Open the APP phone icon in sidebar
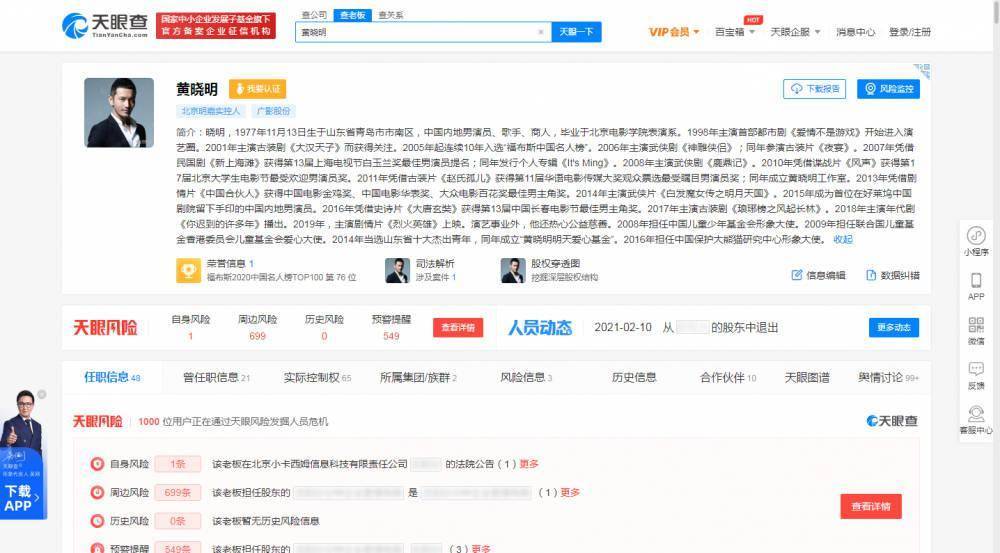Viewport: 1000px width, 553px height. pos(976,281)
